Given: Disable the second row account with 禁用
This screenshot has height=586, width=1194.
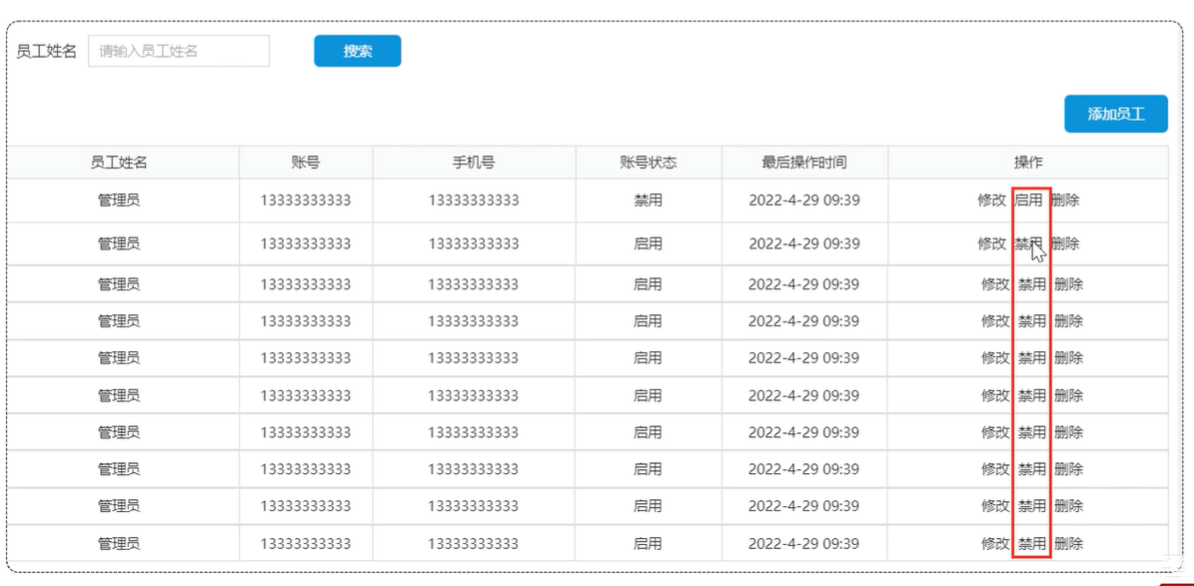Looking at the screenshot, I should pyautogui.click(x=1029, y=243).
